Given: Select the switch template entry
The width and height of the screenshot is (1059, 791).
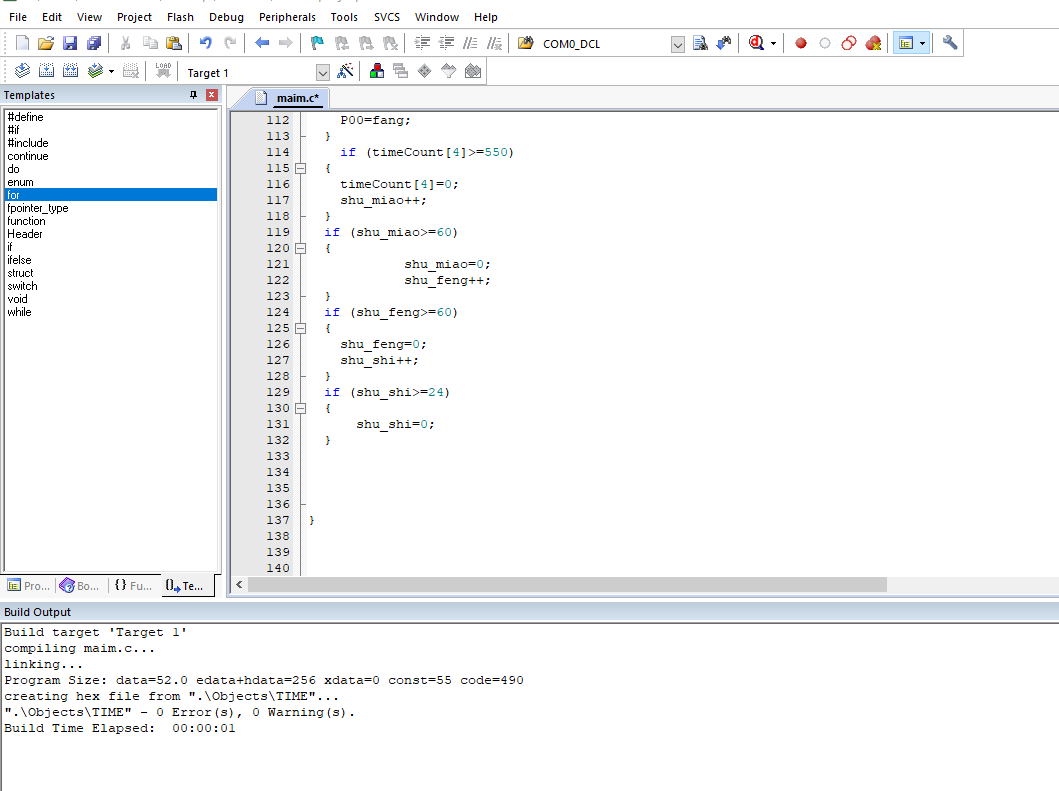Looking at the screenshot, I should click(22, 286).
